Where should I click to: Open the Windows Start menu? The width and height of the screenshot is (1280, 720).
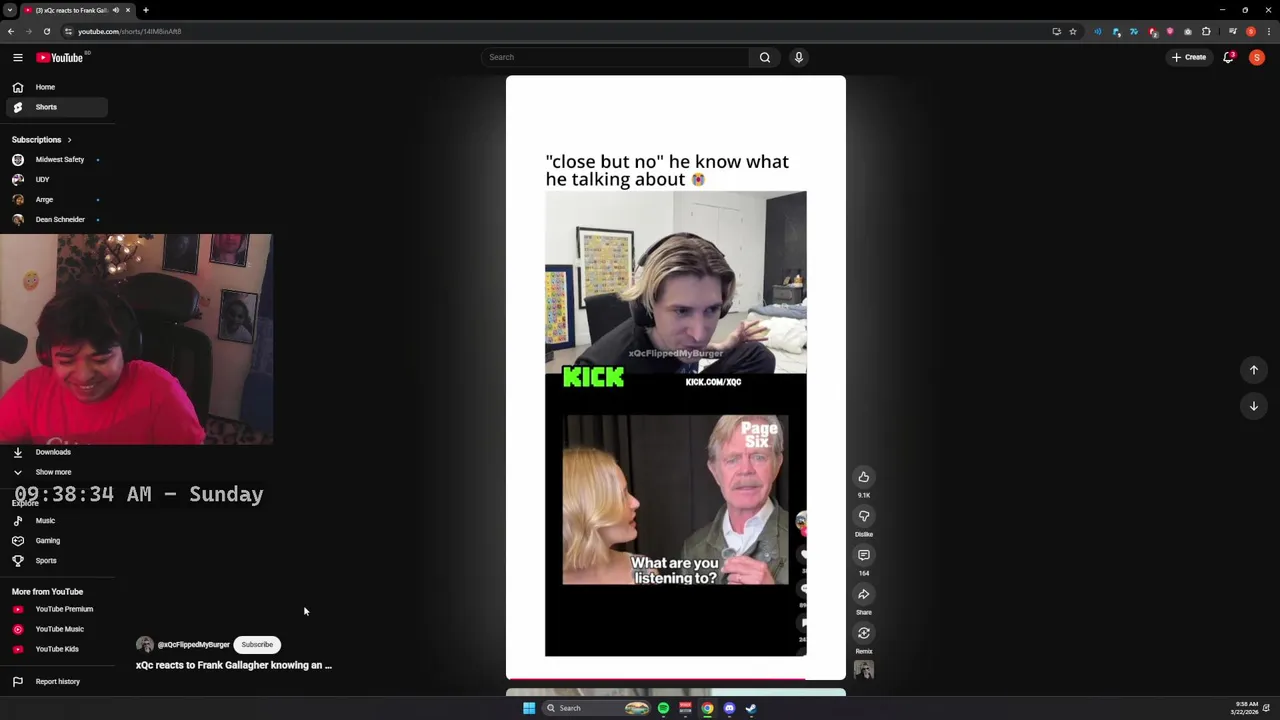tap(529, 708)
